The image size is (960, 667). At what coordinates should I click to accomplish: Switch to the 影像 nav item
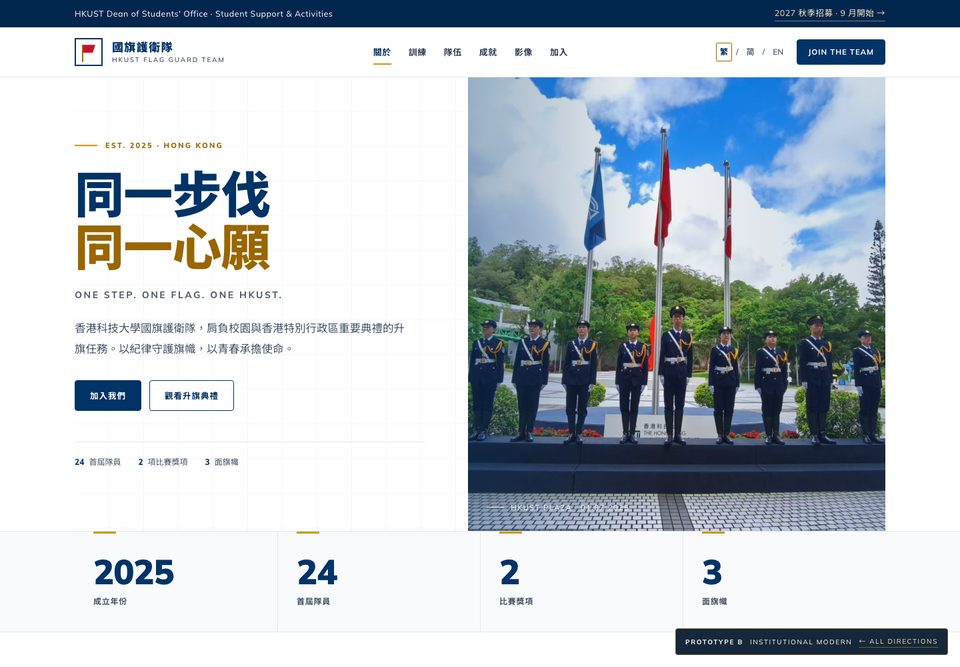[x=523, y=52]
